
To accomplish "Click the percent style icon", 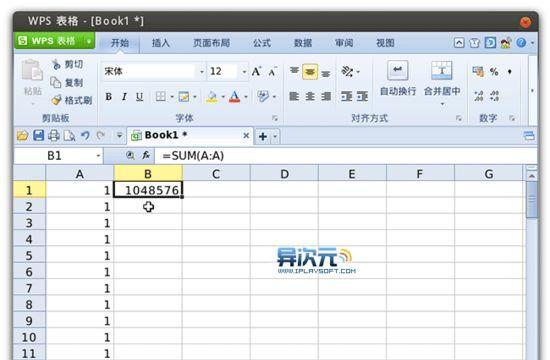I will 494,72.
